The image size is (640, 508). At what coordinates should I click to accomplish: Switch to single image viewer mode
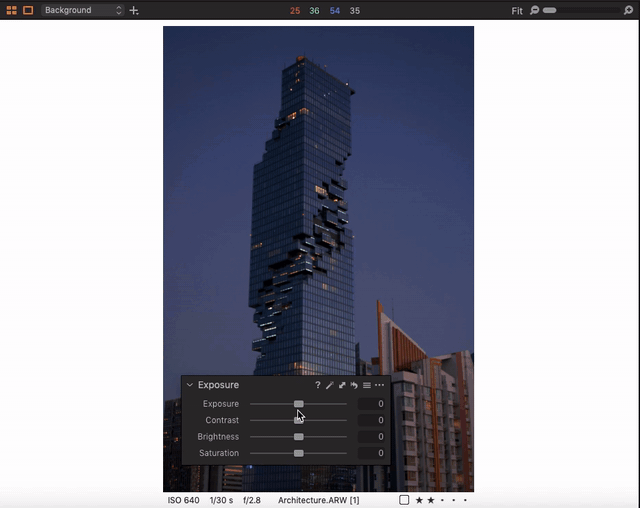(28, 10)
